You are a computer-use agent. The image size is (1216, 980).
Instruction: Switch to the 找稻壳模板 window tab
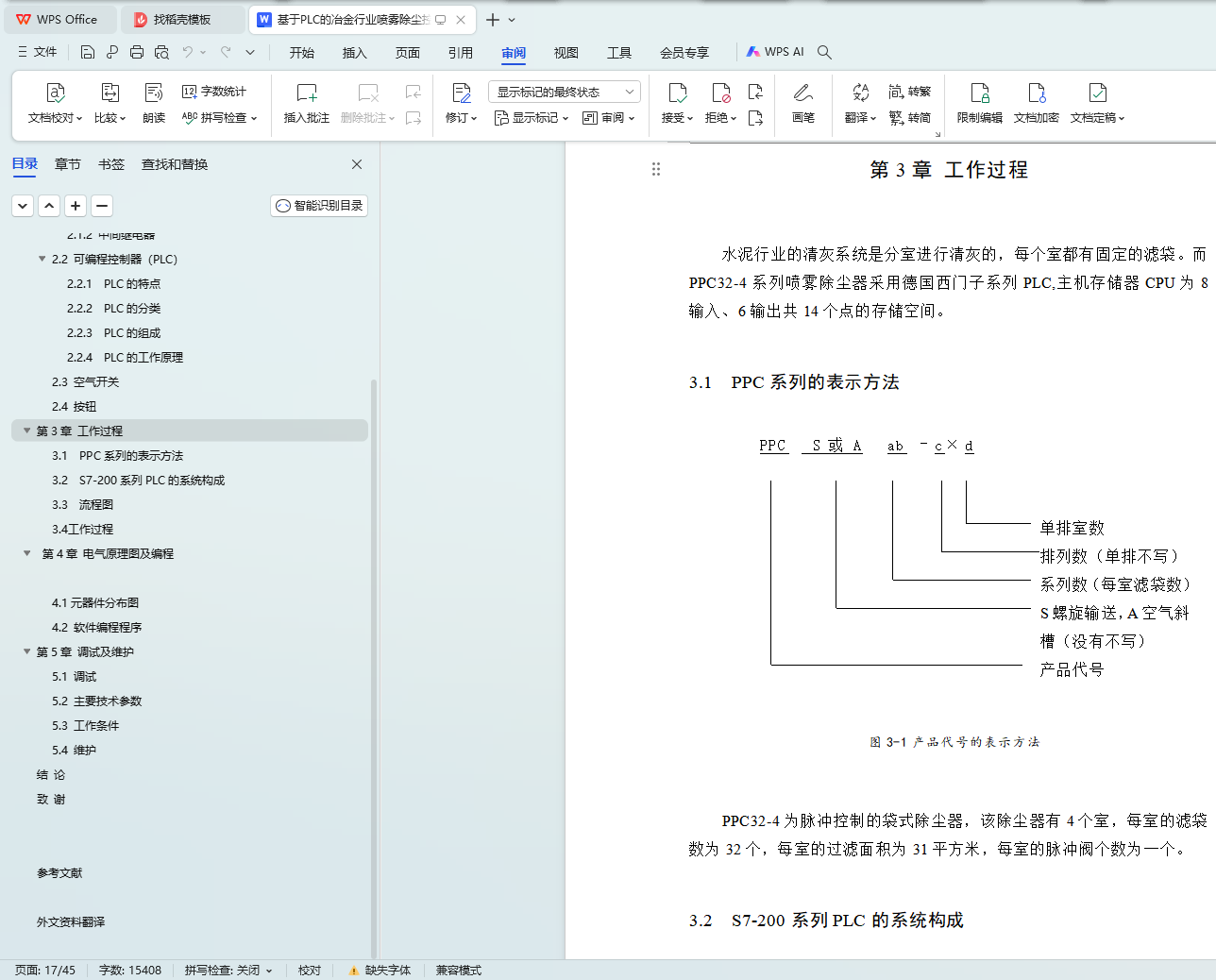pos(184,20)
